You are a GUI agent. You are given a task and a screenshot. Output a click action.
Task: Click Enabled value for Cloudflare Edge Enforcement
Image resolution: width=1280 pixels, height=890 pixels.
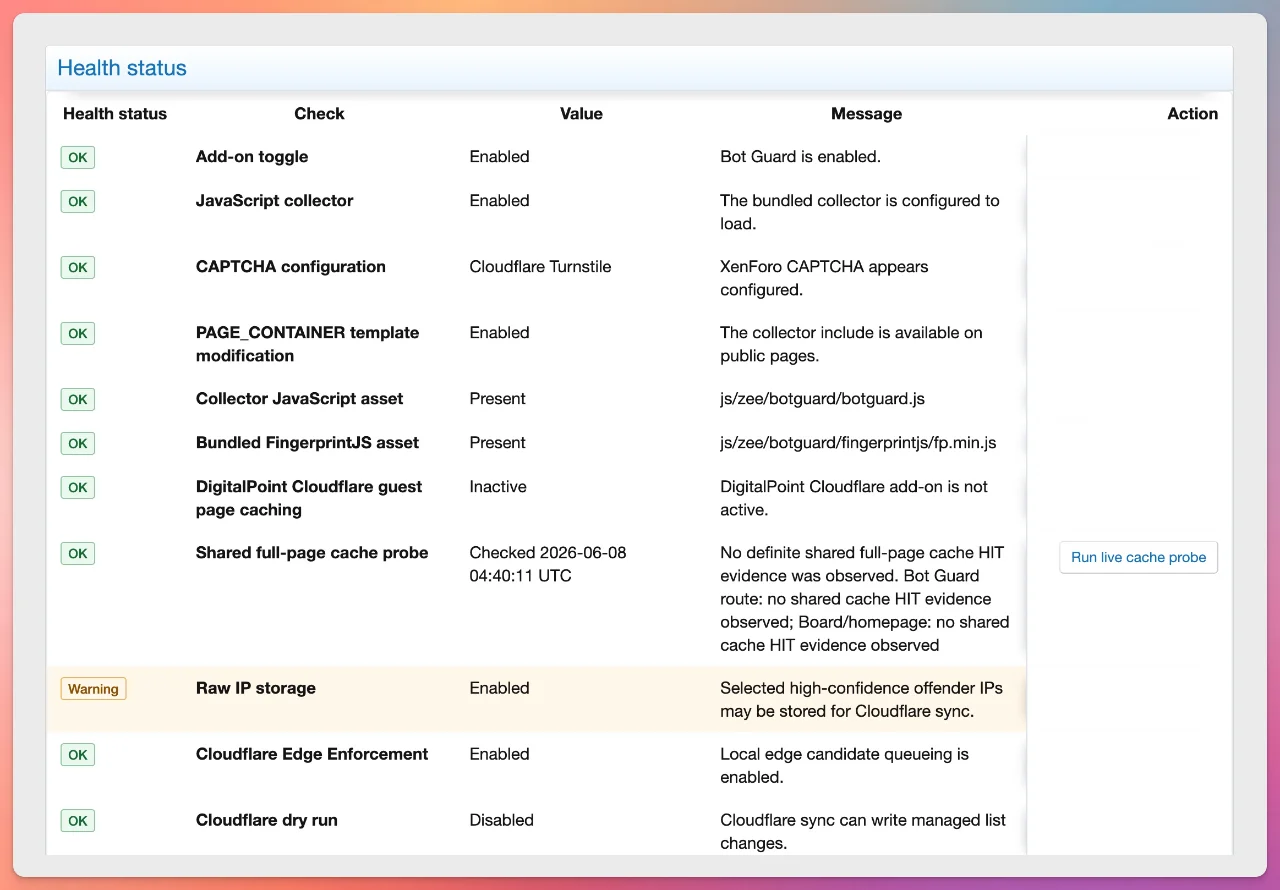pos(499,754)
